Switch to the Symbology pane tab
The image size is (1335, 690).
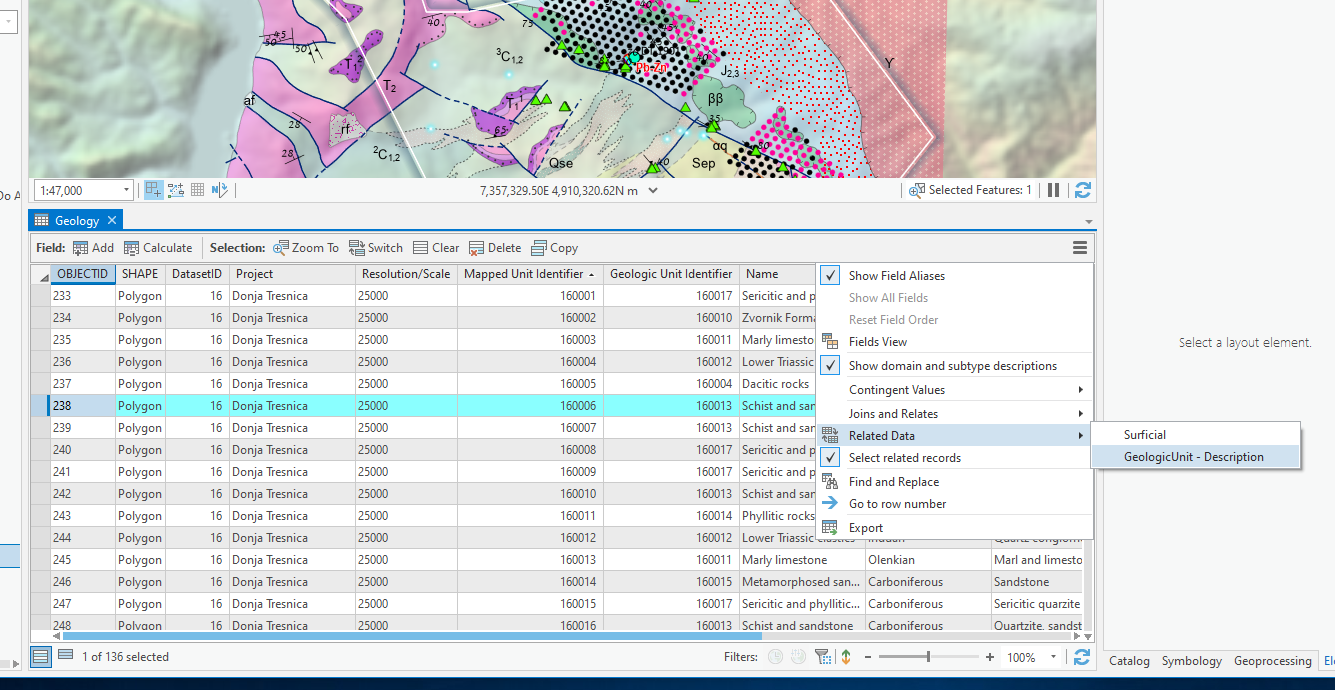click(x=1191, y=661)
